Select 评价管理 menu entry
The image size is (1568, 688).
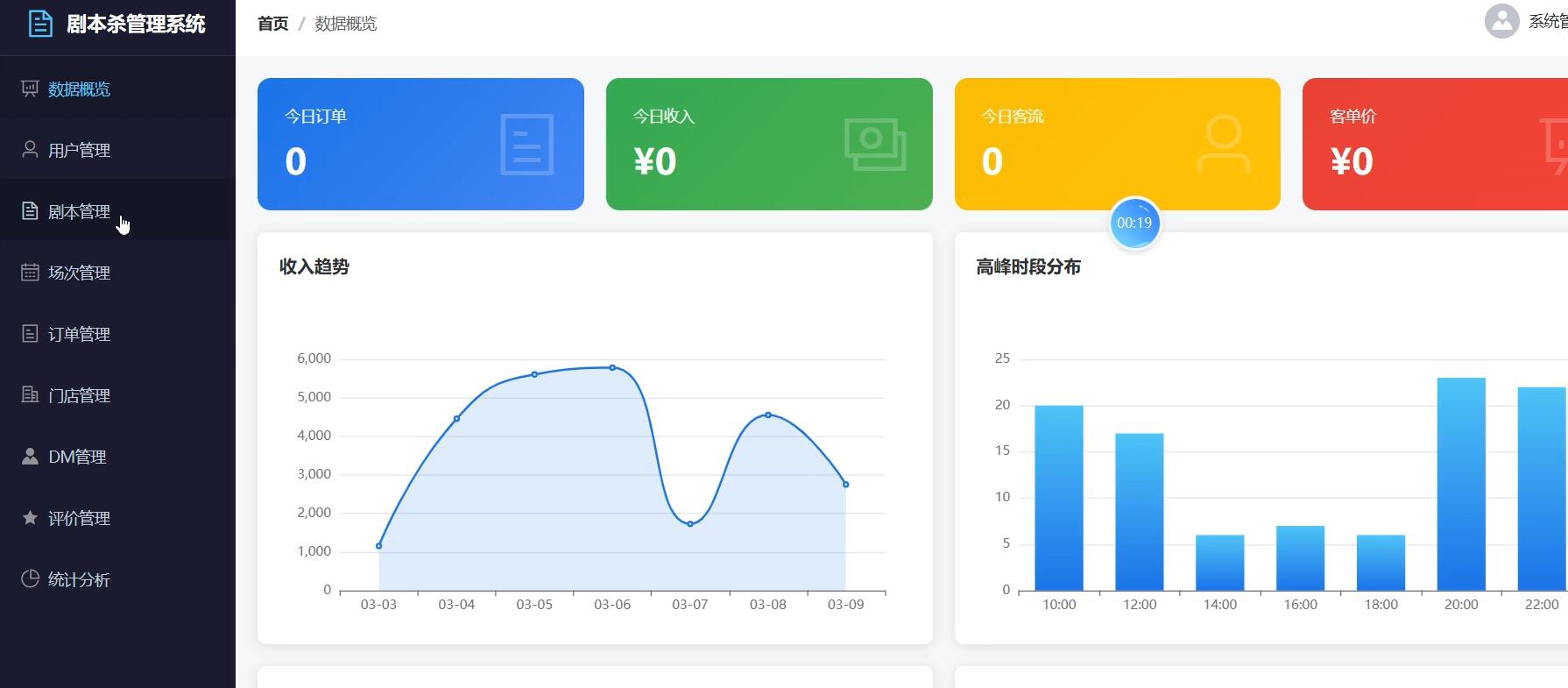[117, 518]
